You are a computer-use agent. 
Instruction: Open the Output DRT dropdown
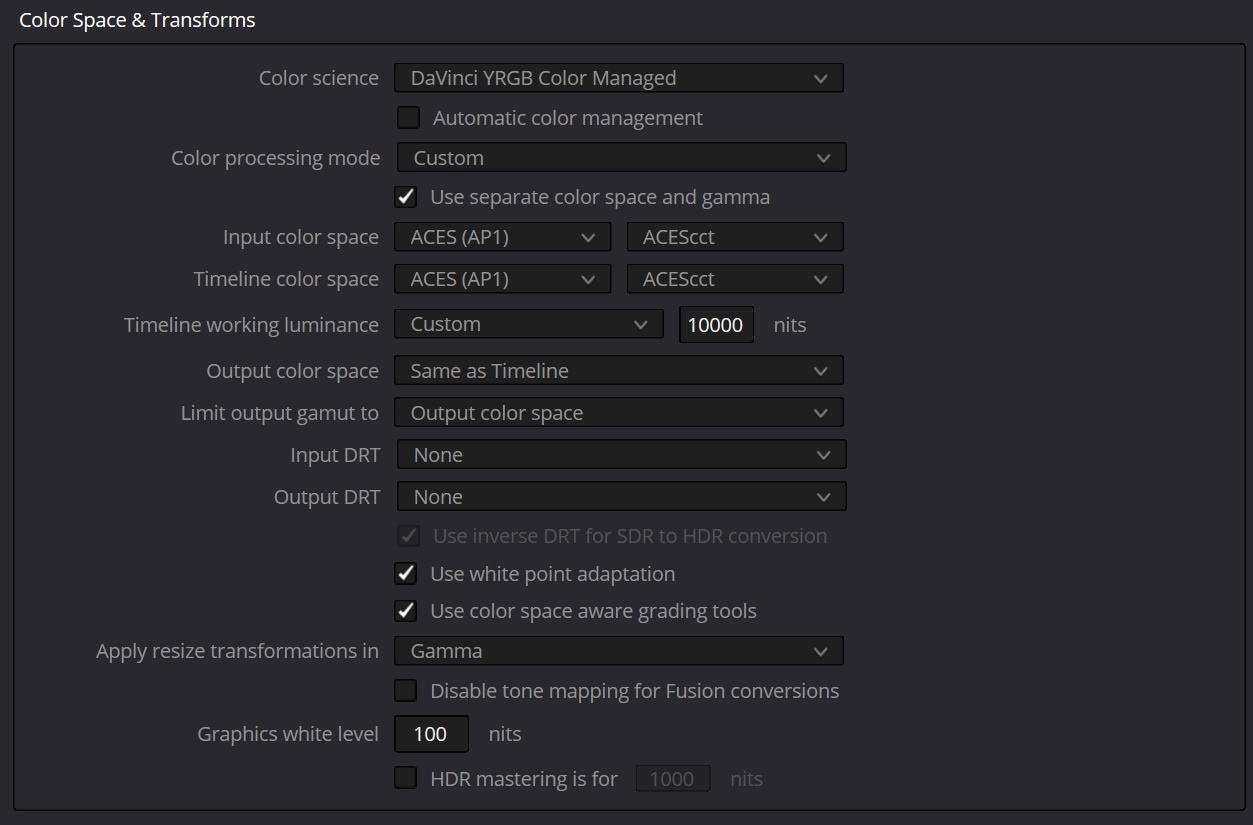point(622,497)
